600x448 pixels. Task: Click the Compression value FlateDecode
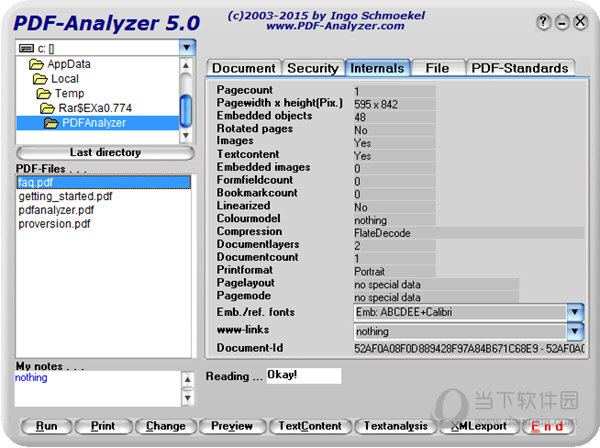(469, 233)
